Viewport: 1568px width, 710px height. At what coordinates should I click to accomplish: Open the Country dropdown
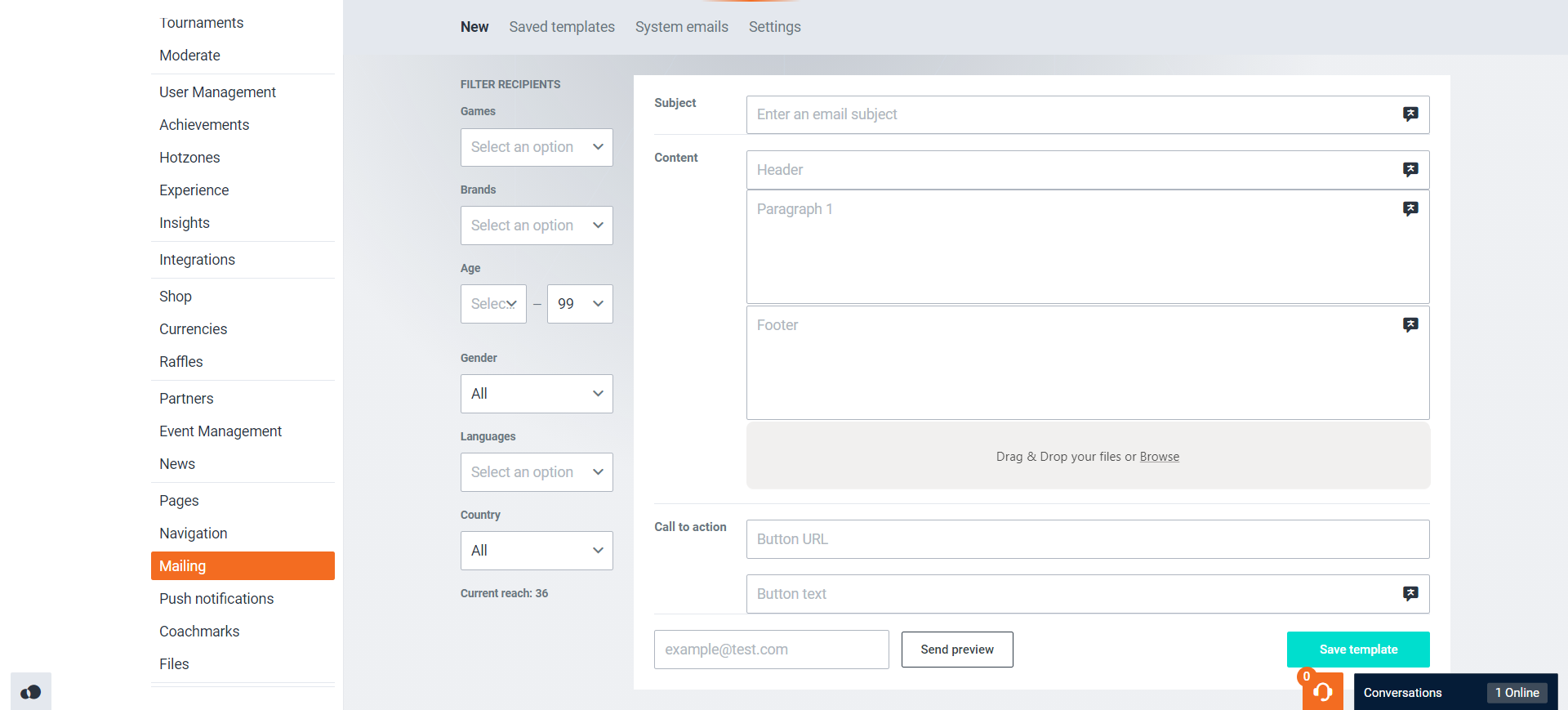pos(537,551)
